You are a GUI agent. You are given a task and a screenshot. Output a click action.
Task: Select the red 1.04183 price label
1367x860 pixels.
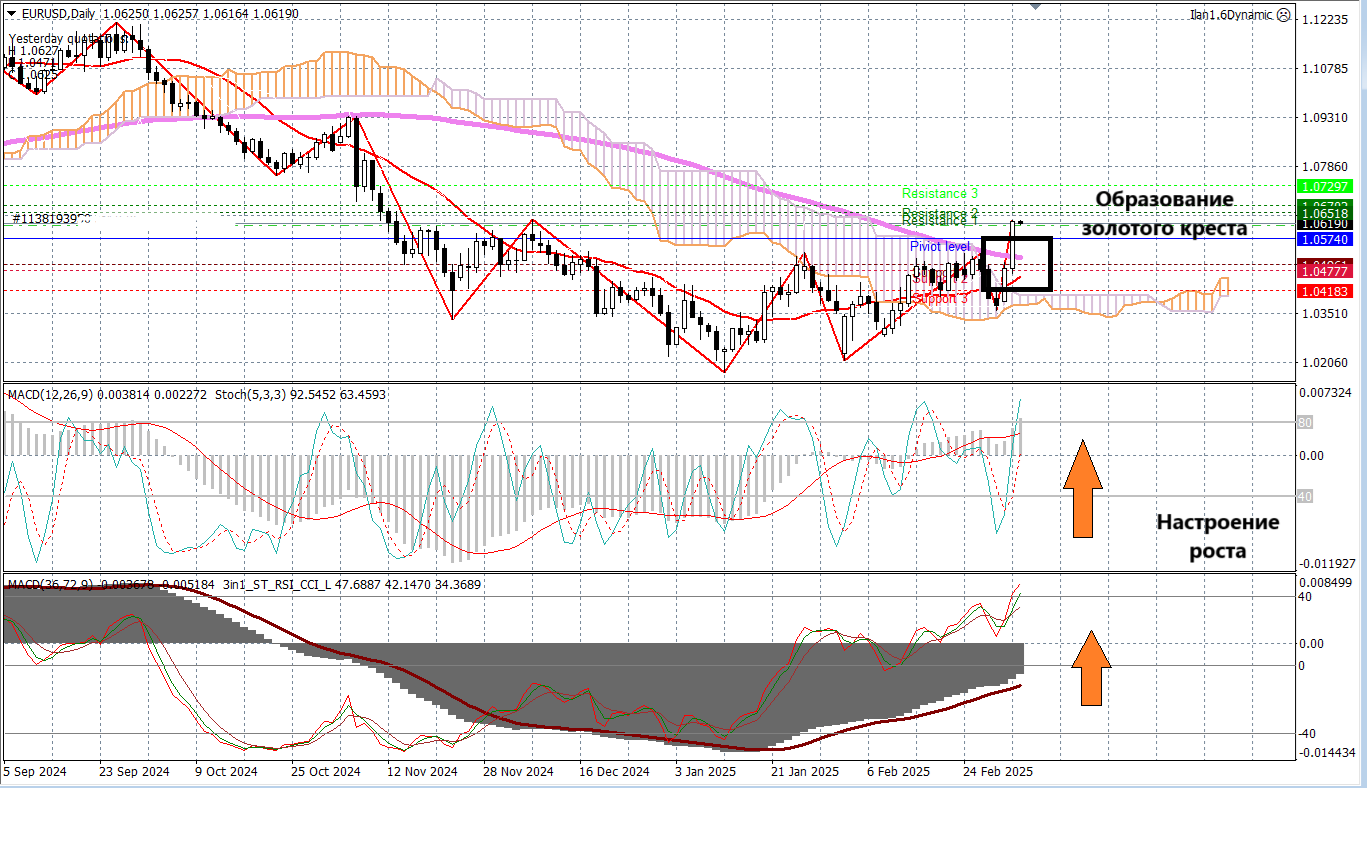[x=1324, y=291]
